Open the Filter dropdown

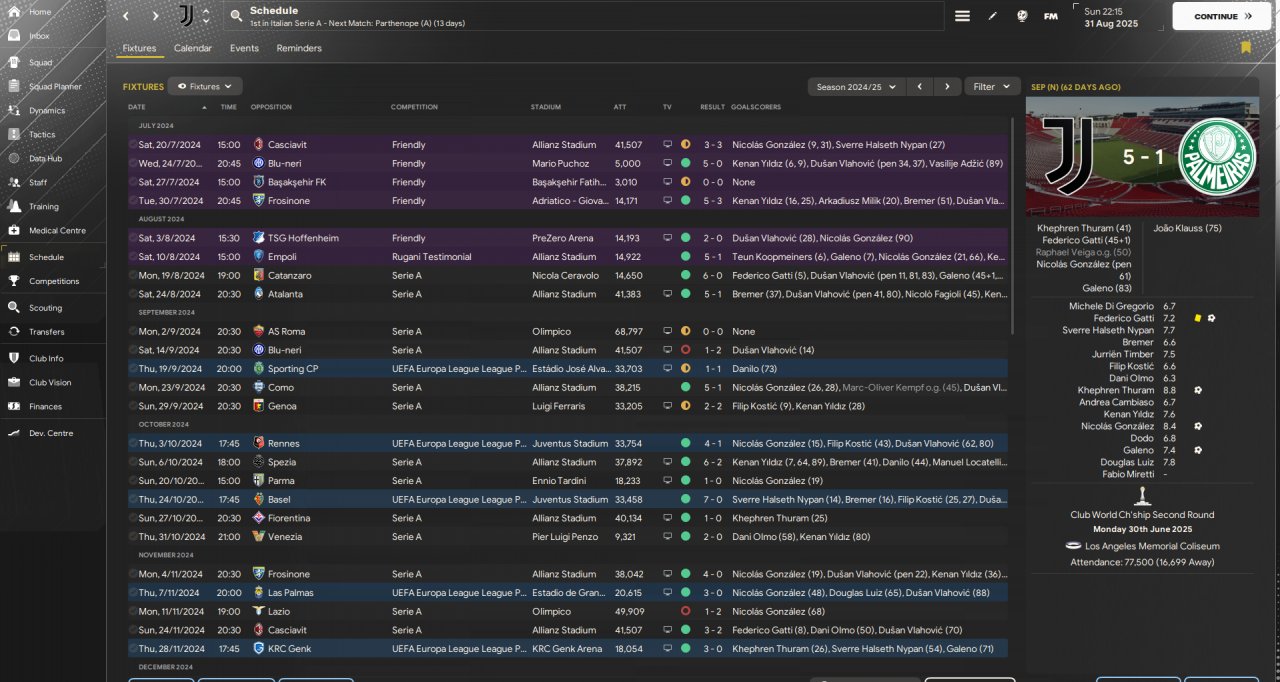991,87
